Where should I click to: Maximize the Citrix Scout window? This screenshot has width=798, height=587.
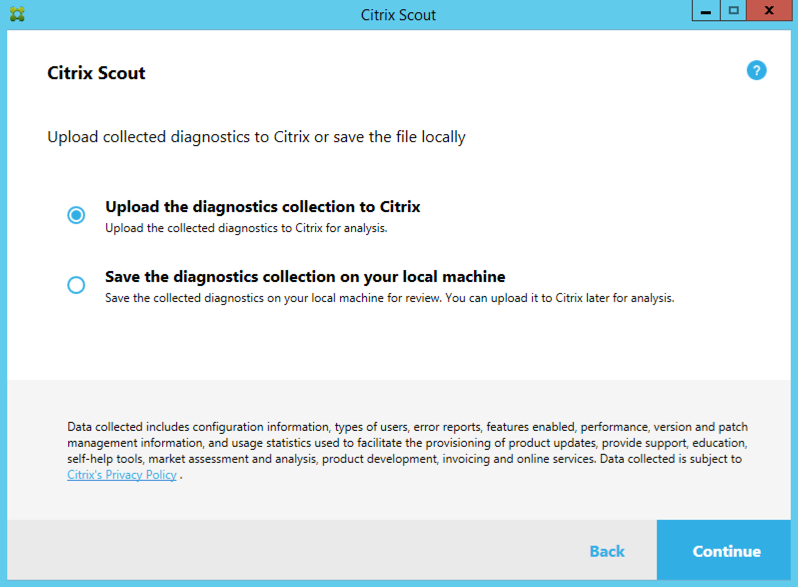tap(733, 11)
